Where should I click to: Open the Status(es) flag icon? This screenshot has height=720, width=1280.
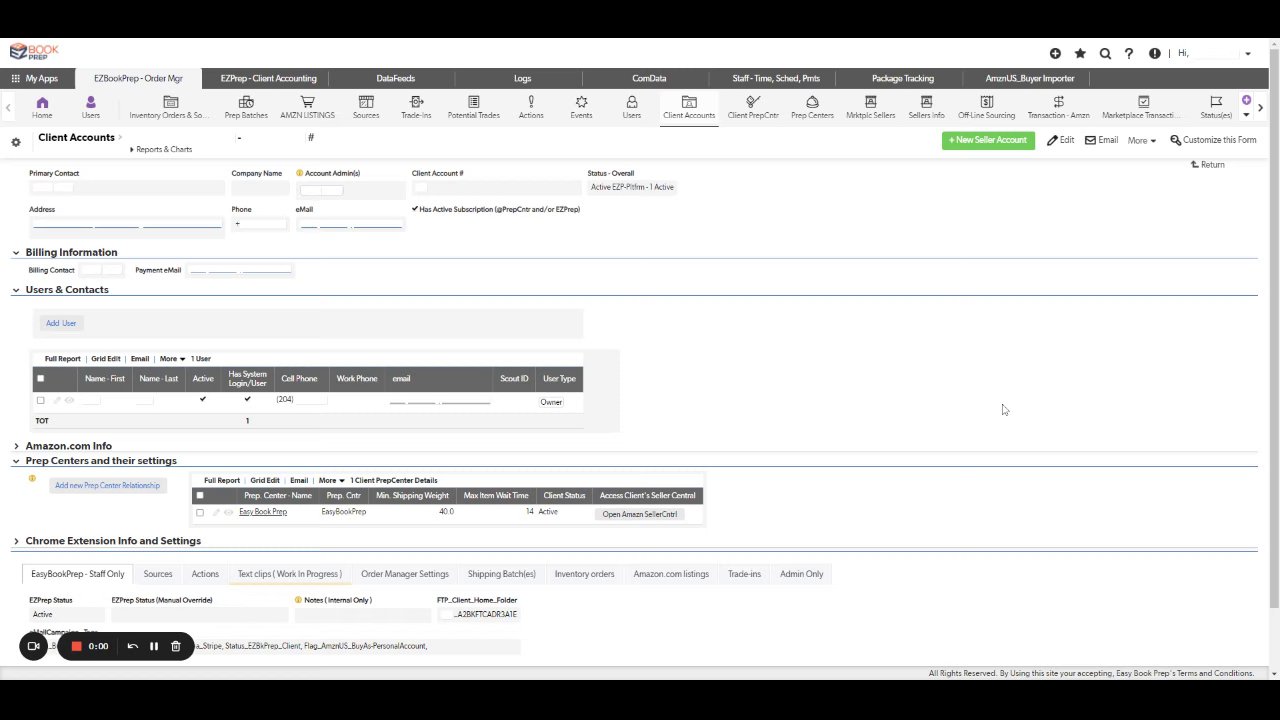(x=1216, y=107)
